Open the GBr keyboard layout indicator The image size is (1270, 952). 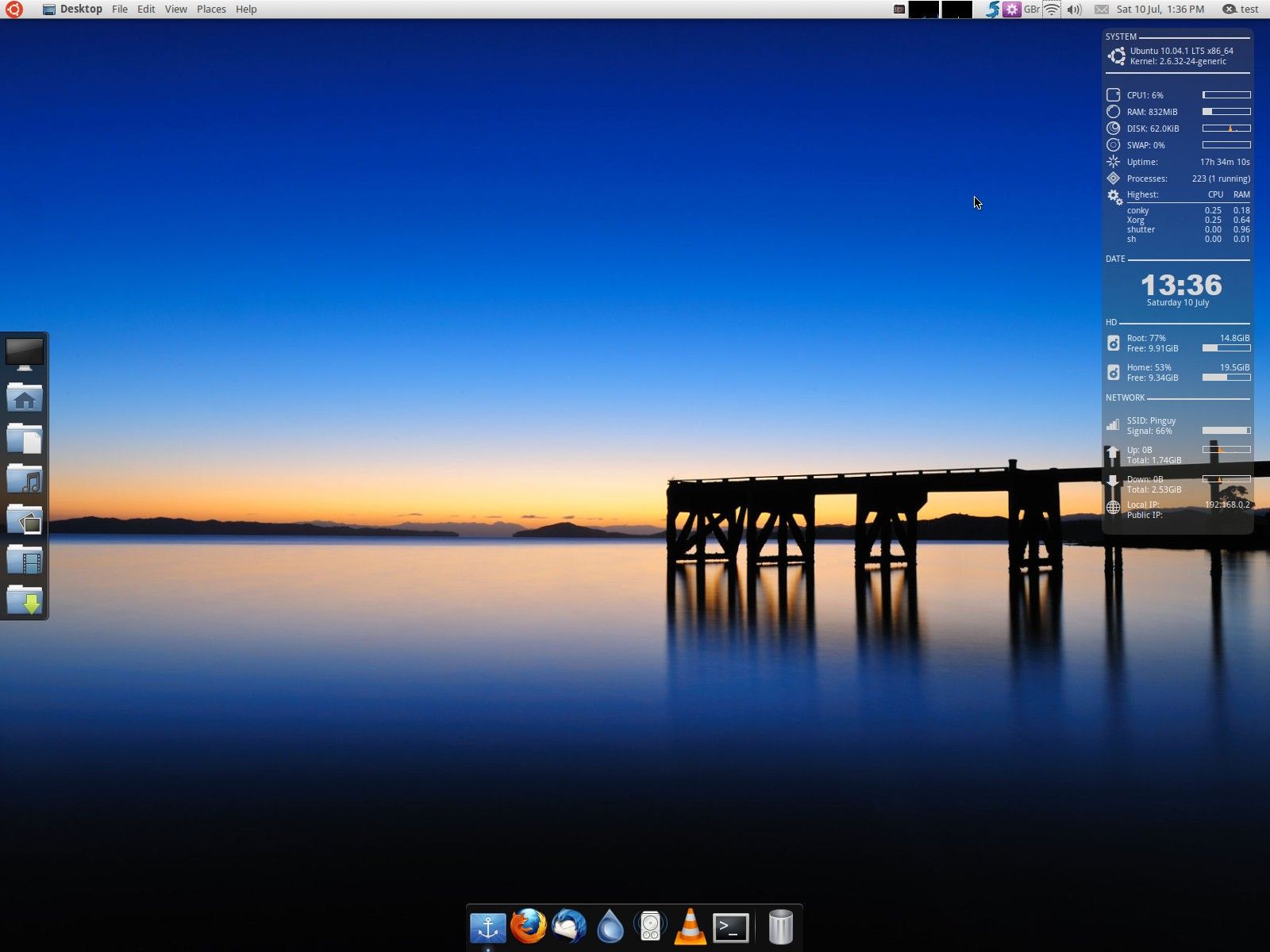pos(1031,10)
